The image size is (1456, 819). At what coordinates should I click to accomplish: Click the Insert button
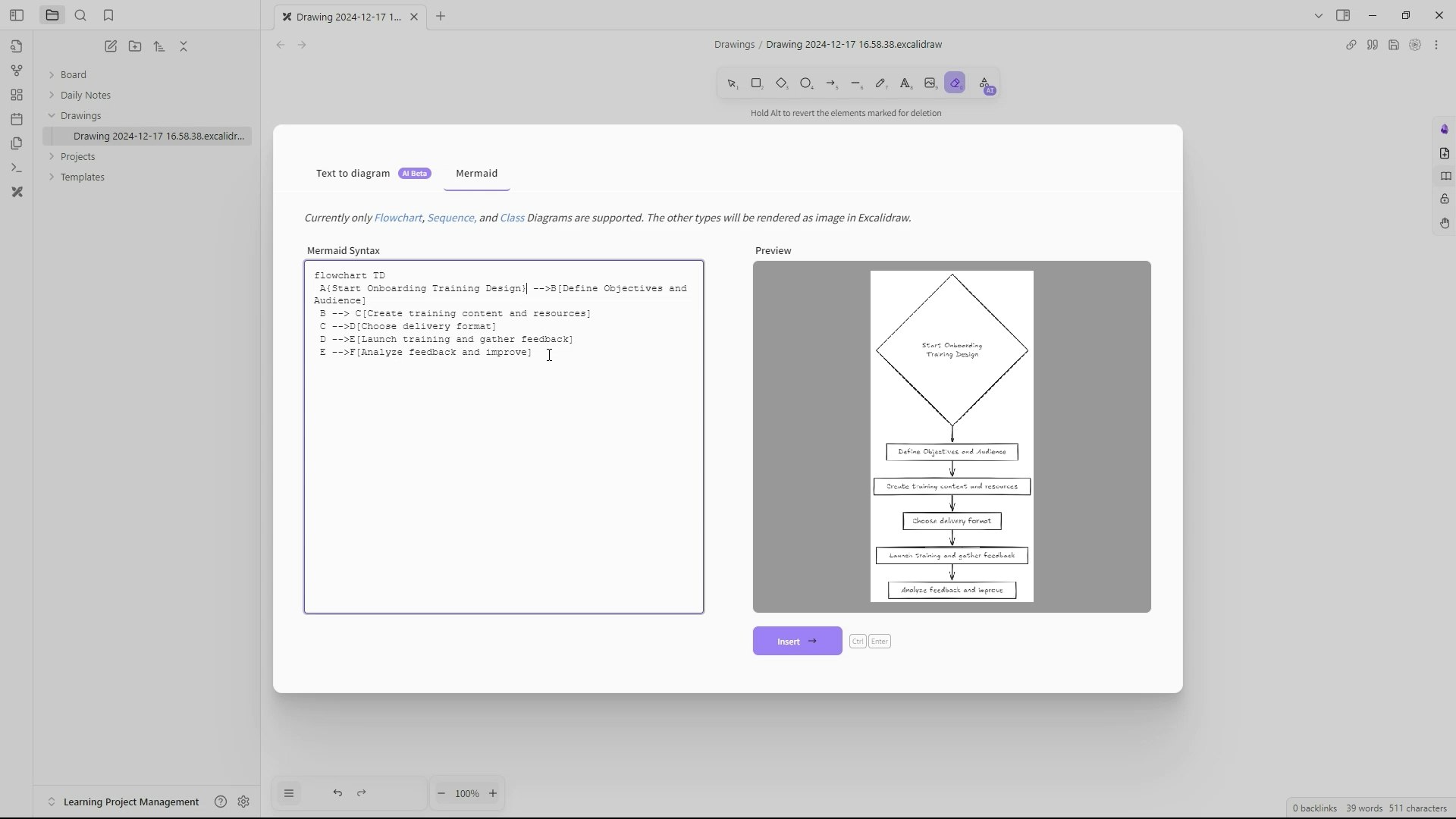click(x=797, y=641)
